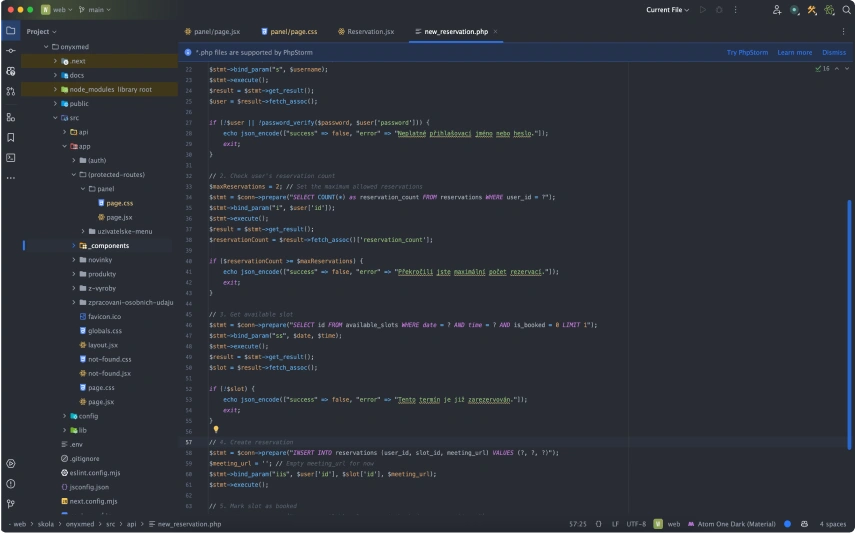
Task: Open the Commit tool window icon
Action: coord(11,51)
